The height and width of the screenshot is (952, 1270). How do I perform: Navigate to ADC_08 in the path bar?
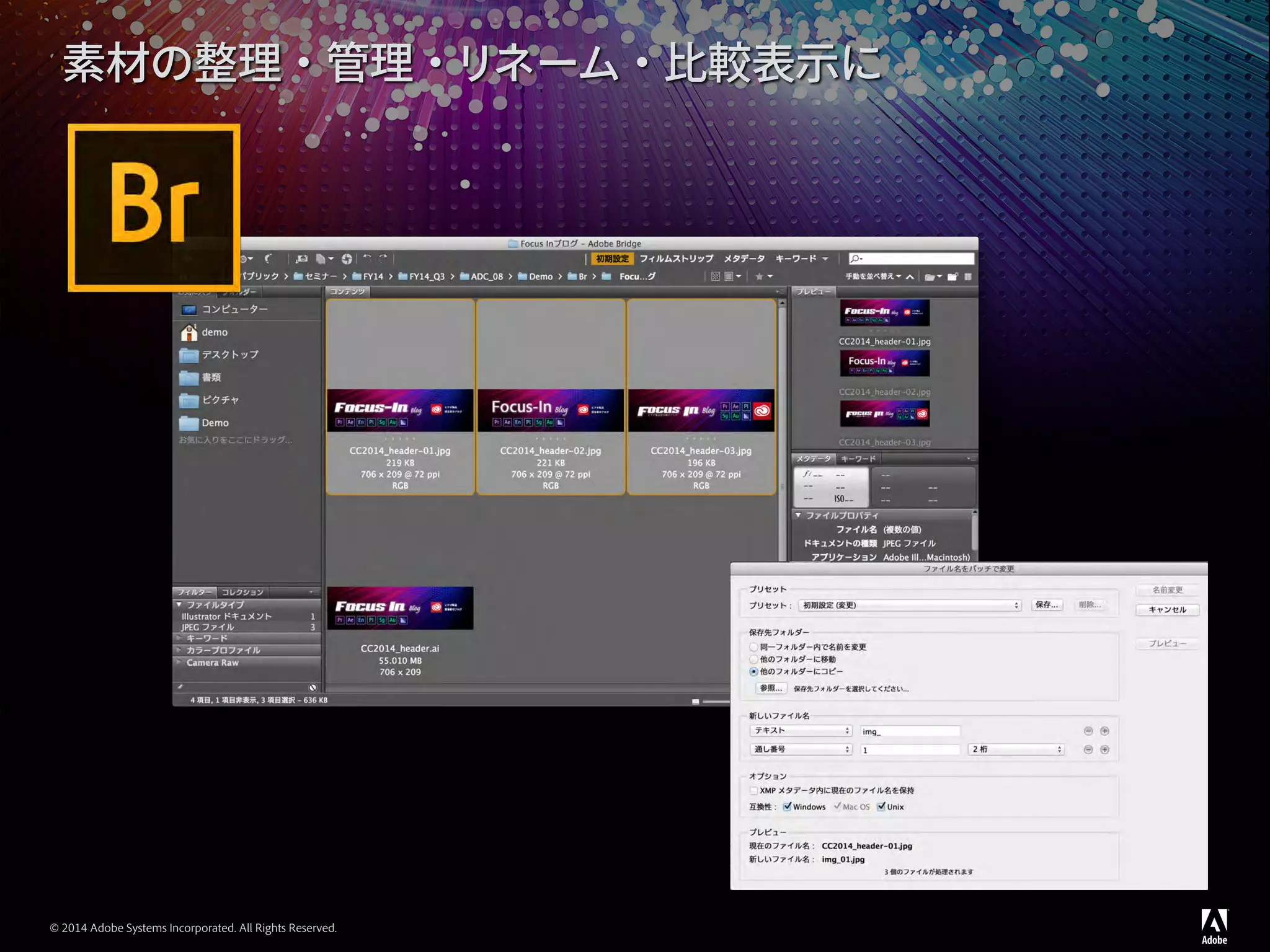[482, 276]
